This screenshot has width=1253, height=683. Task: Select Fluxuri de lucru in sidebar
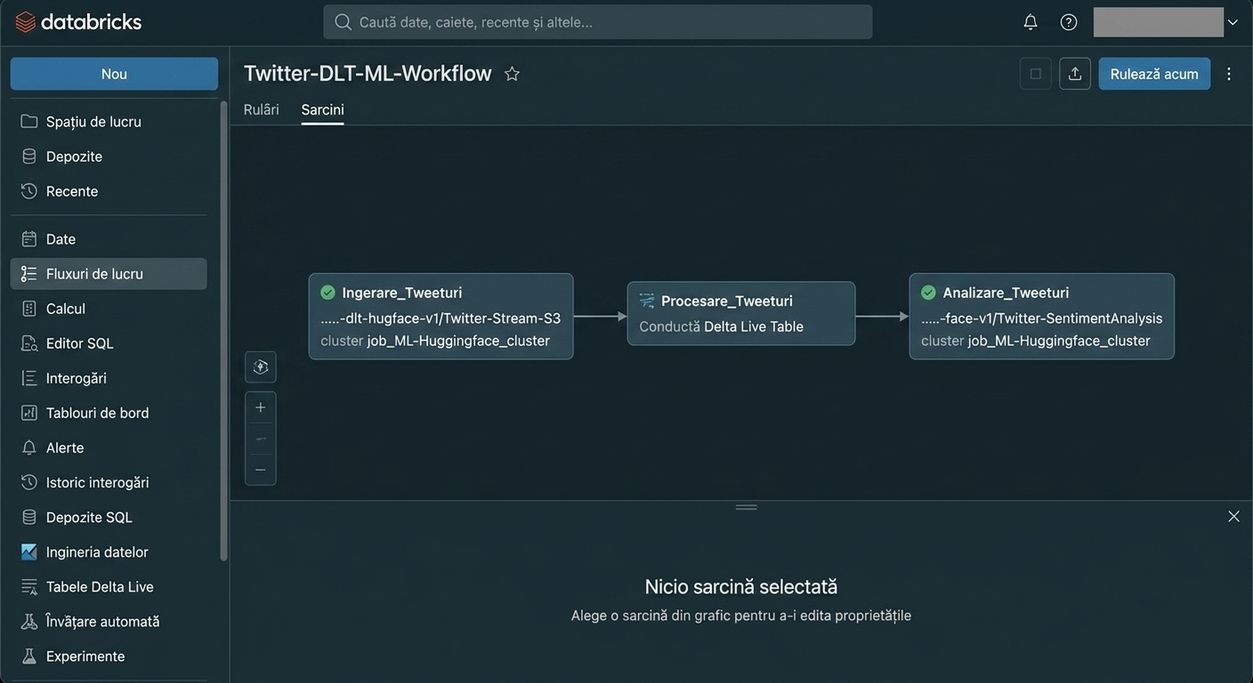point(108,273)
